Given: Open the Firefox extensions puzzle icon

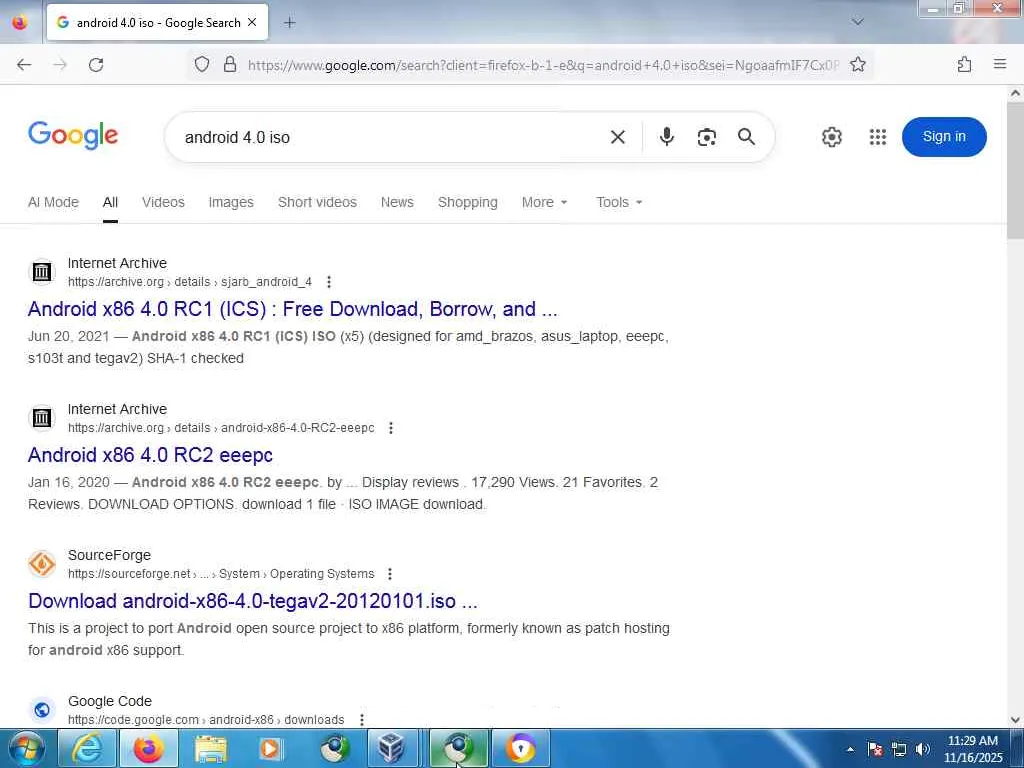Looking at the screenshot, I should pyautogui.click(x=964, y=64).
